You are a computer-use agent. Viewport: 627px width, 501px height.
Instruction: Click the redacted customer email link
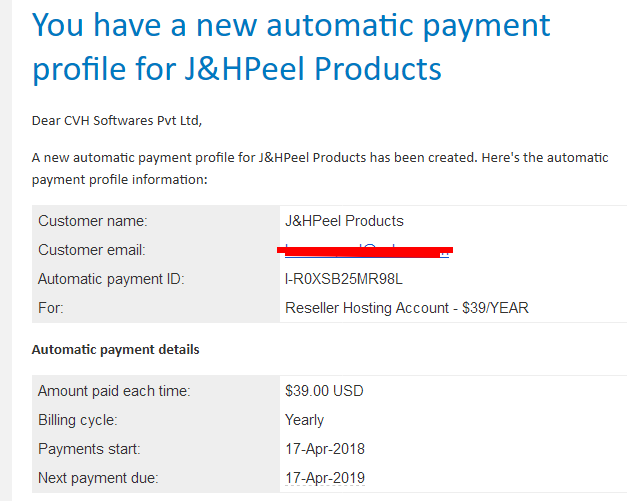click(367, 251)
